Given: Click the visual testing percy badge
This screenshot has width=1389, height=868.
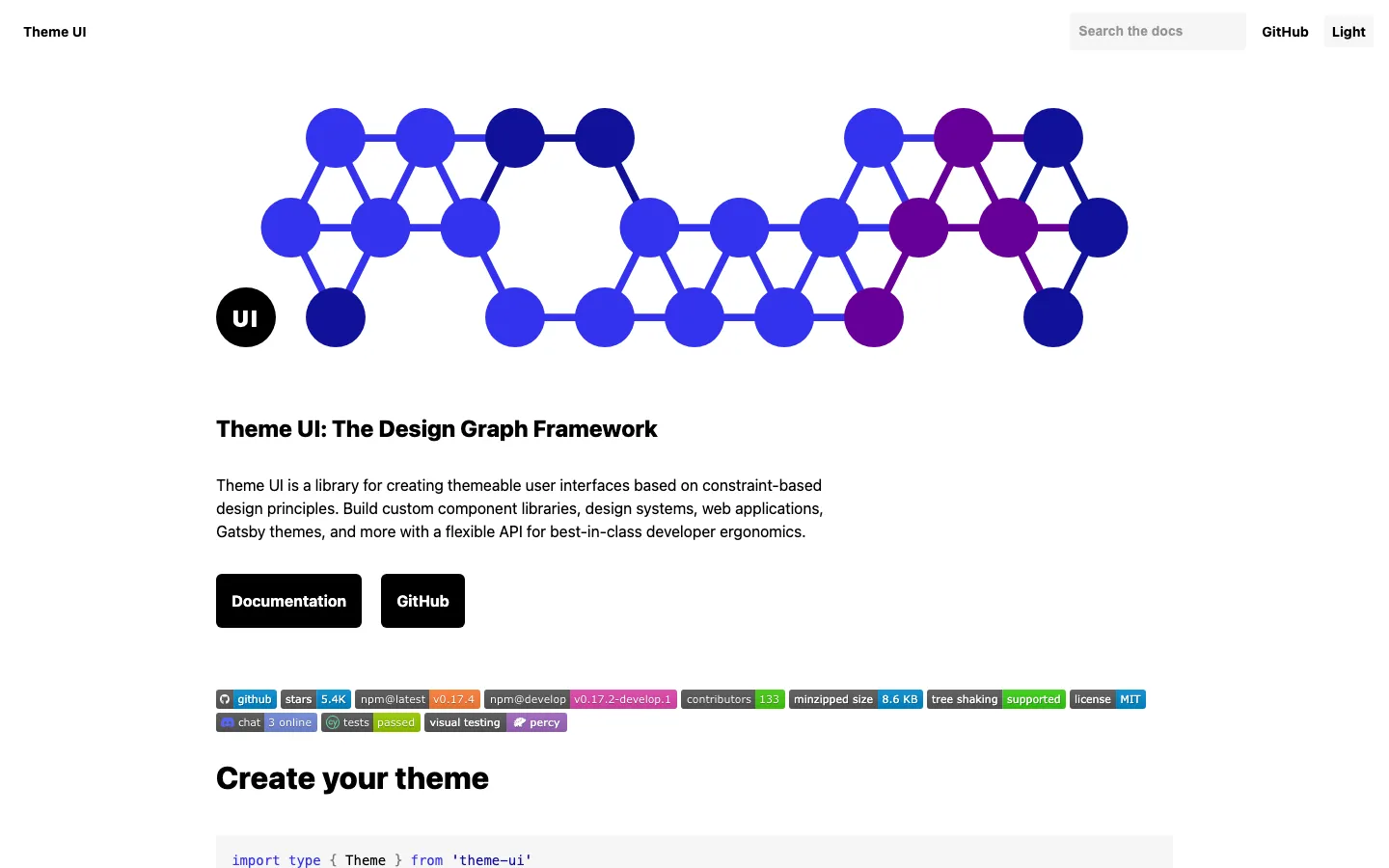Looking at the screenshot, I should tap(496, 722).
